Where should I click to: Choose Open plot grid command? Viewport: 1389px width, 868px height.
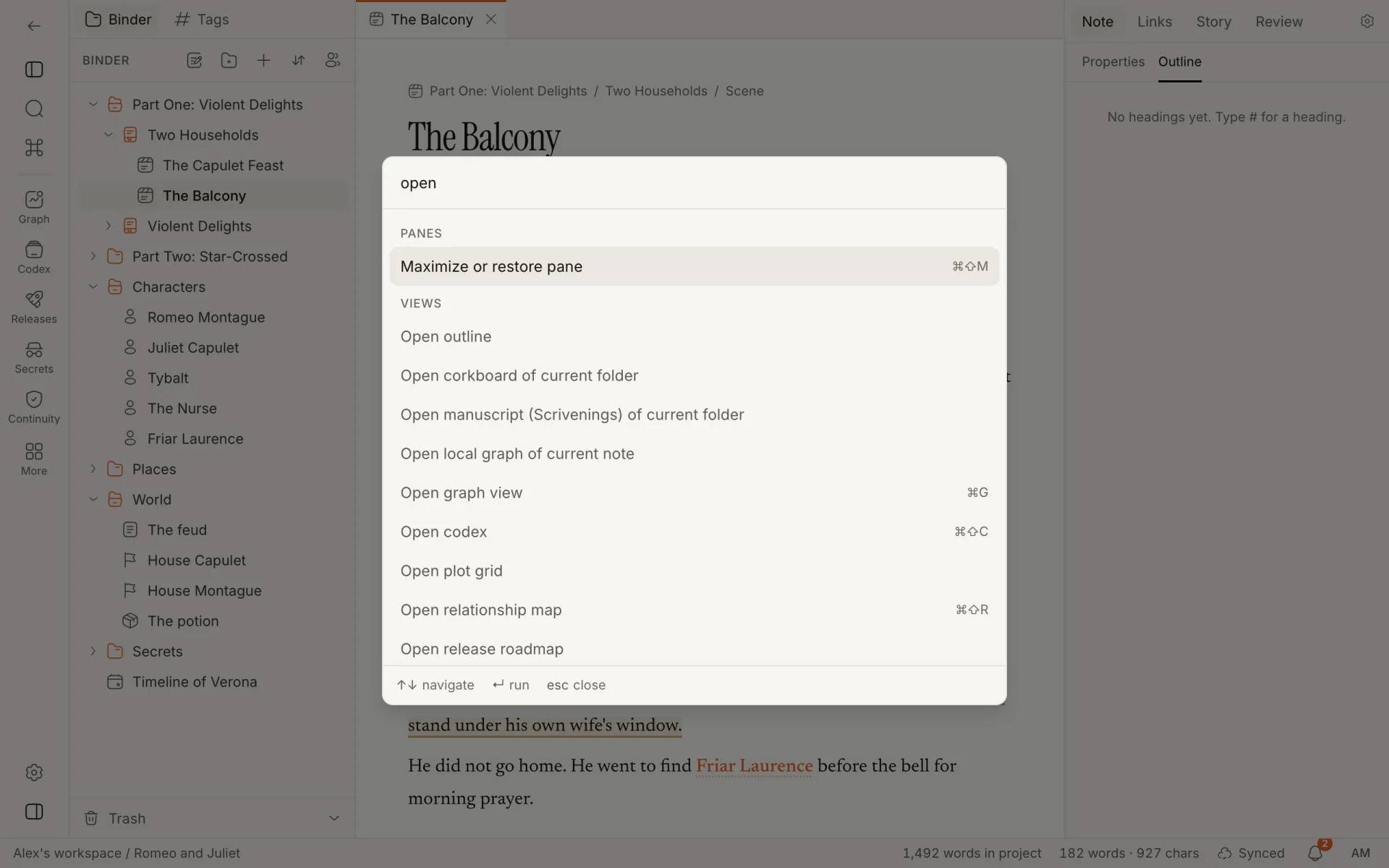pyautogui.click(x=694, y=571)
